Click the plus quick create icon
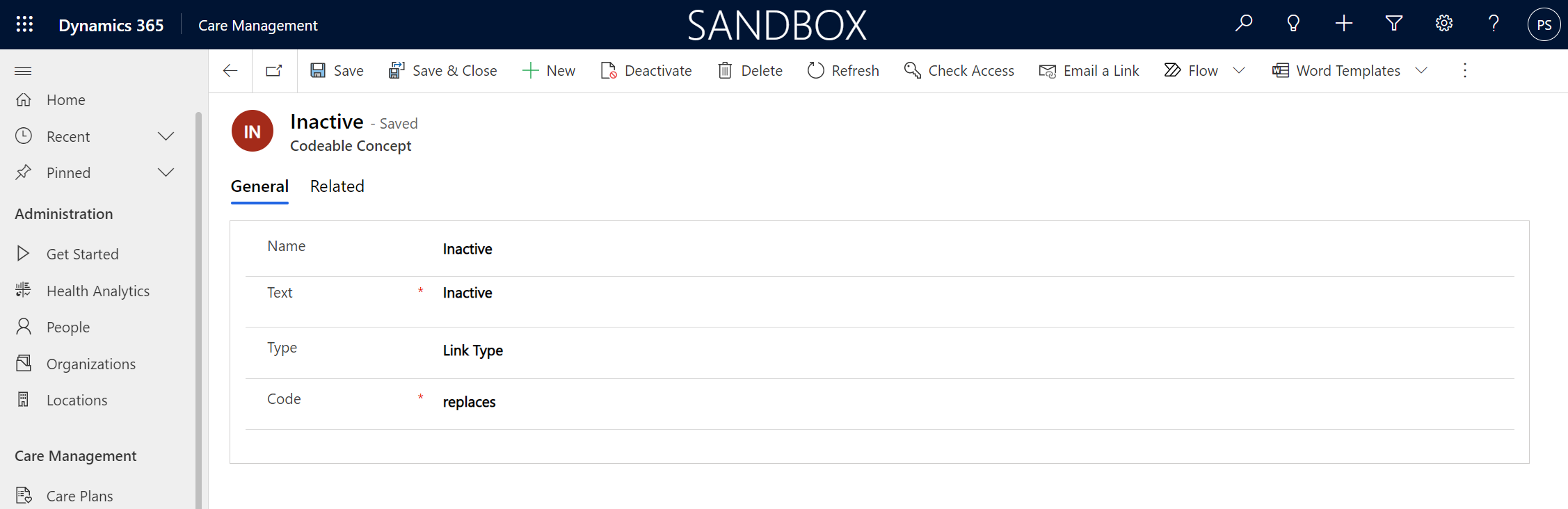 click(x=1344, y=24)
